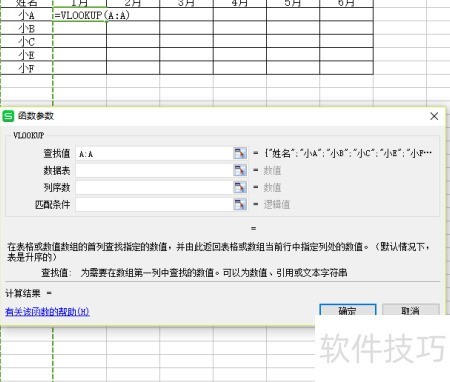Select the 小F name cell

(x=27, y=68)
